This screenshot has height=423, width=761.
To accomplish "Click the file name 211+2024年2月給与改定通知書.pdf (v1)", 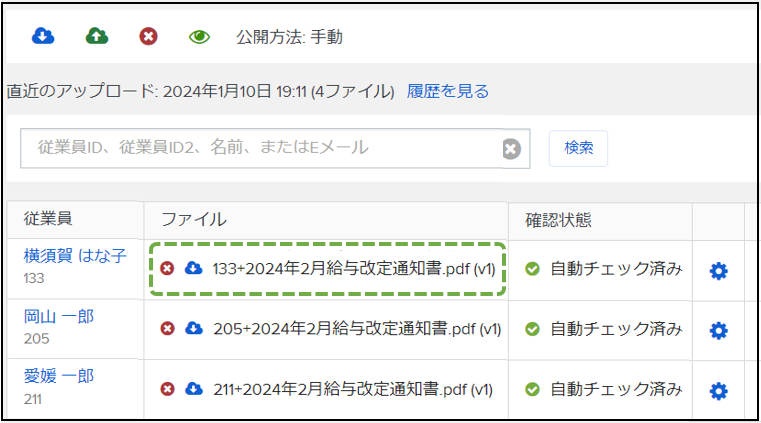I will 353,389.
